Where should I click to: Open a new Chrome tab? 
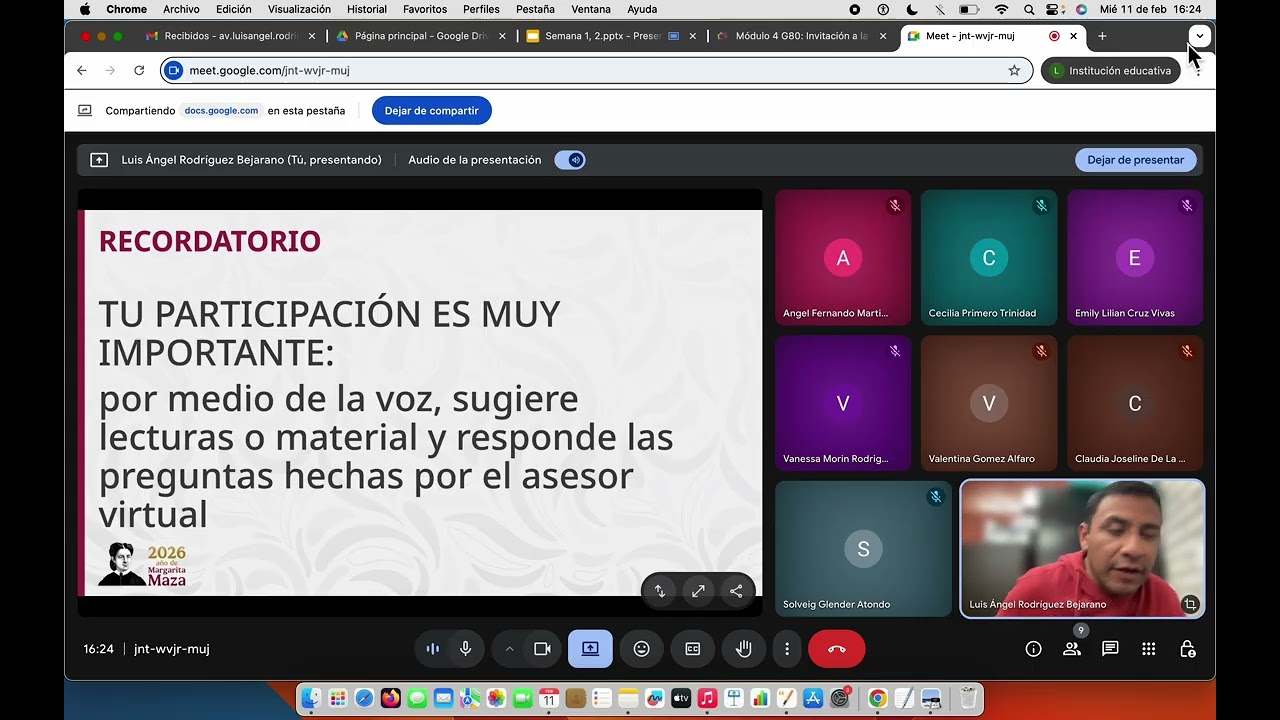click(1102, 36)
